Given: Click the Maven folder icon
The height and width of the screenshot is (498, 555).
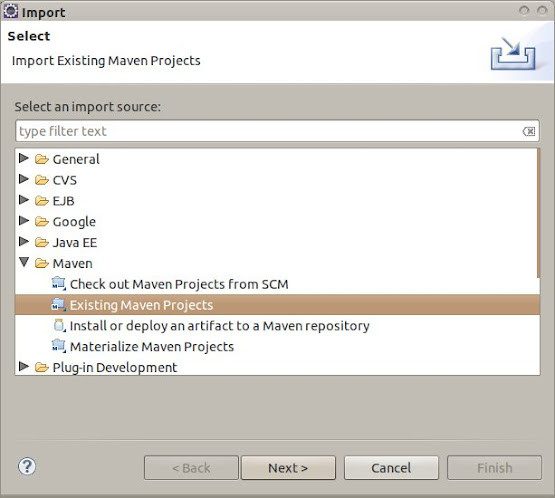Looking at the screenshot, I should (x=42, y=263).
